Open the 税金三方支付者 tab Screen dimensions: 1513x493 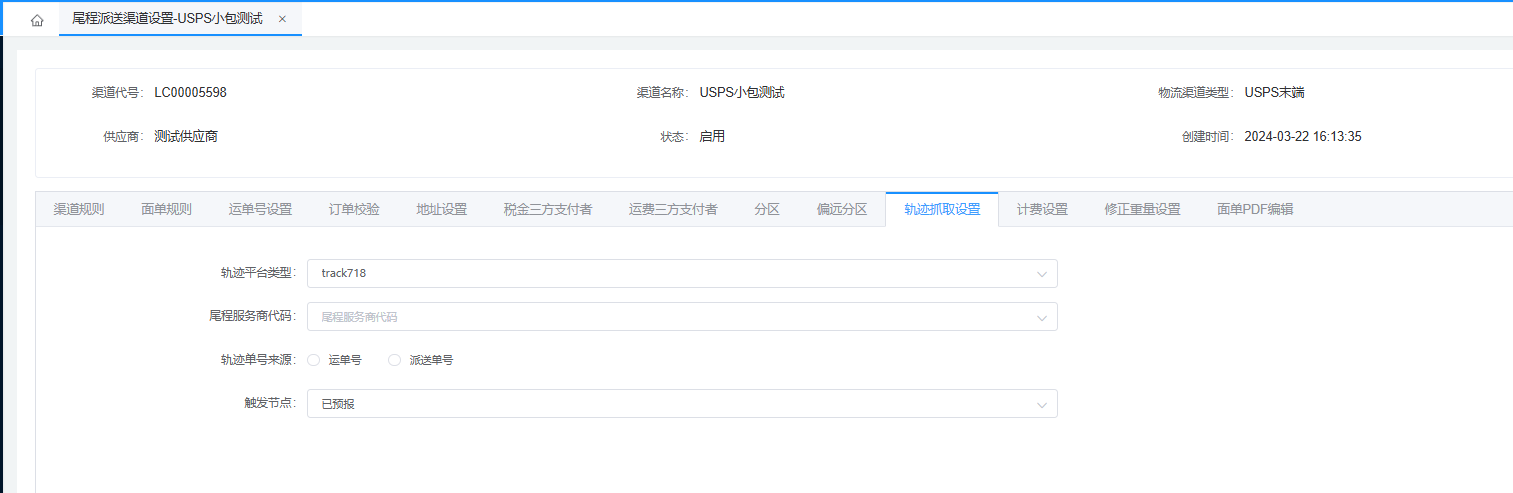click(548, 209)
